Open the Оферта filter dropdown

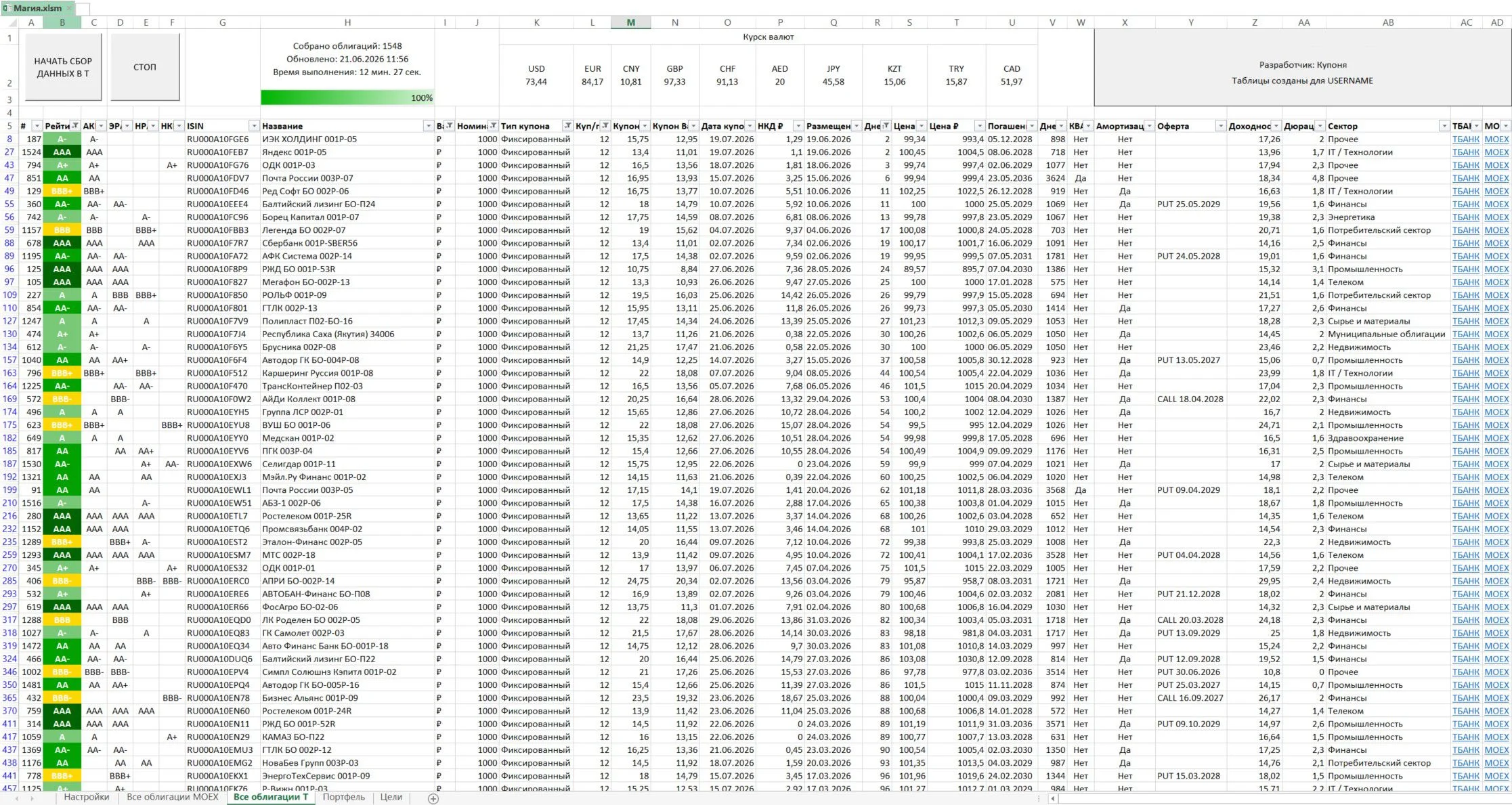coord(1221,126)
